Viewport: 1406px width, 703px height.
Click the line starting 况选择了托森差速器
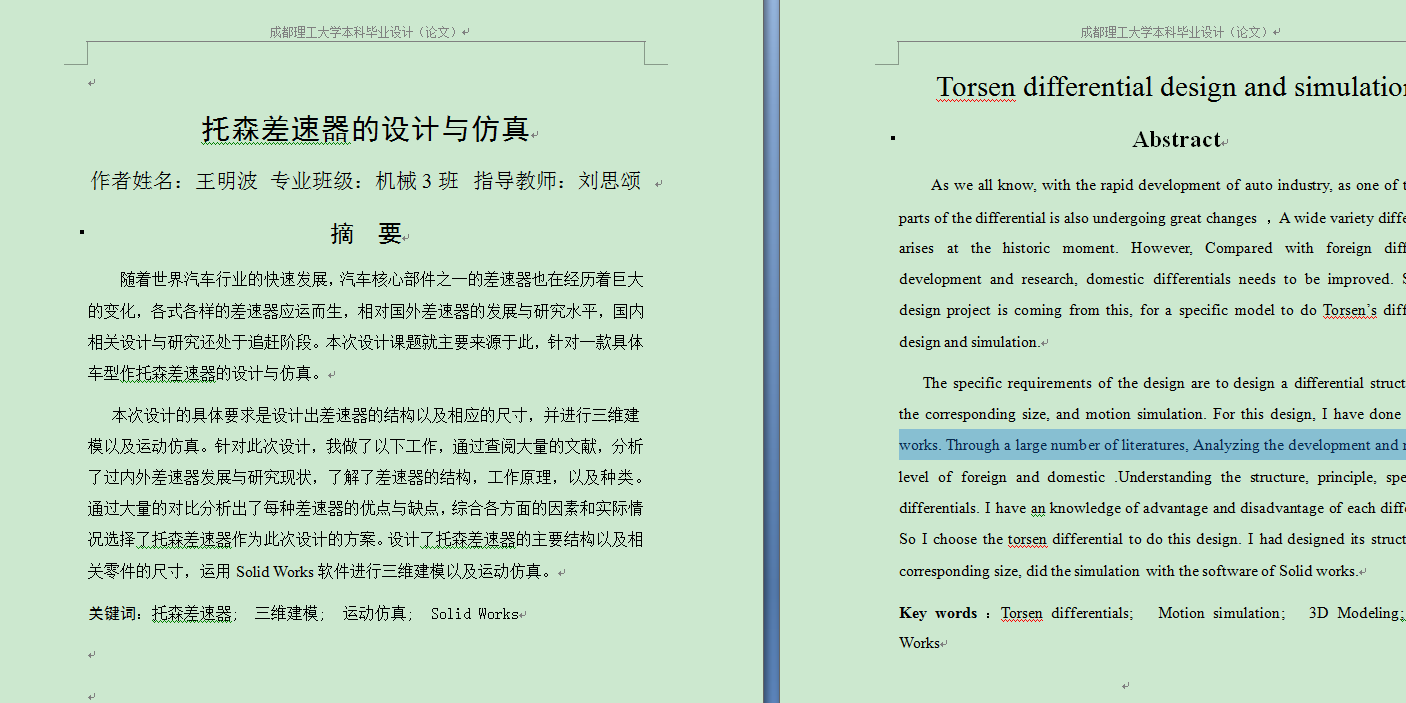(366, 539)
